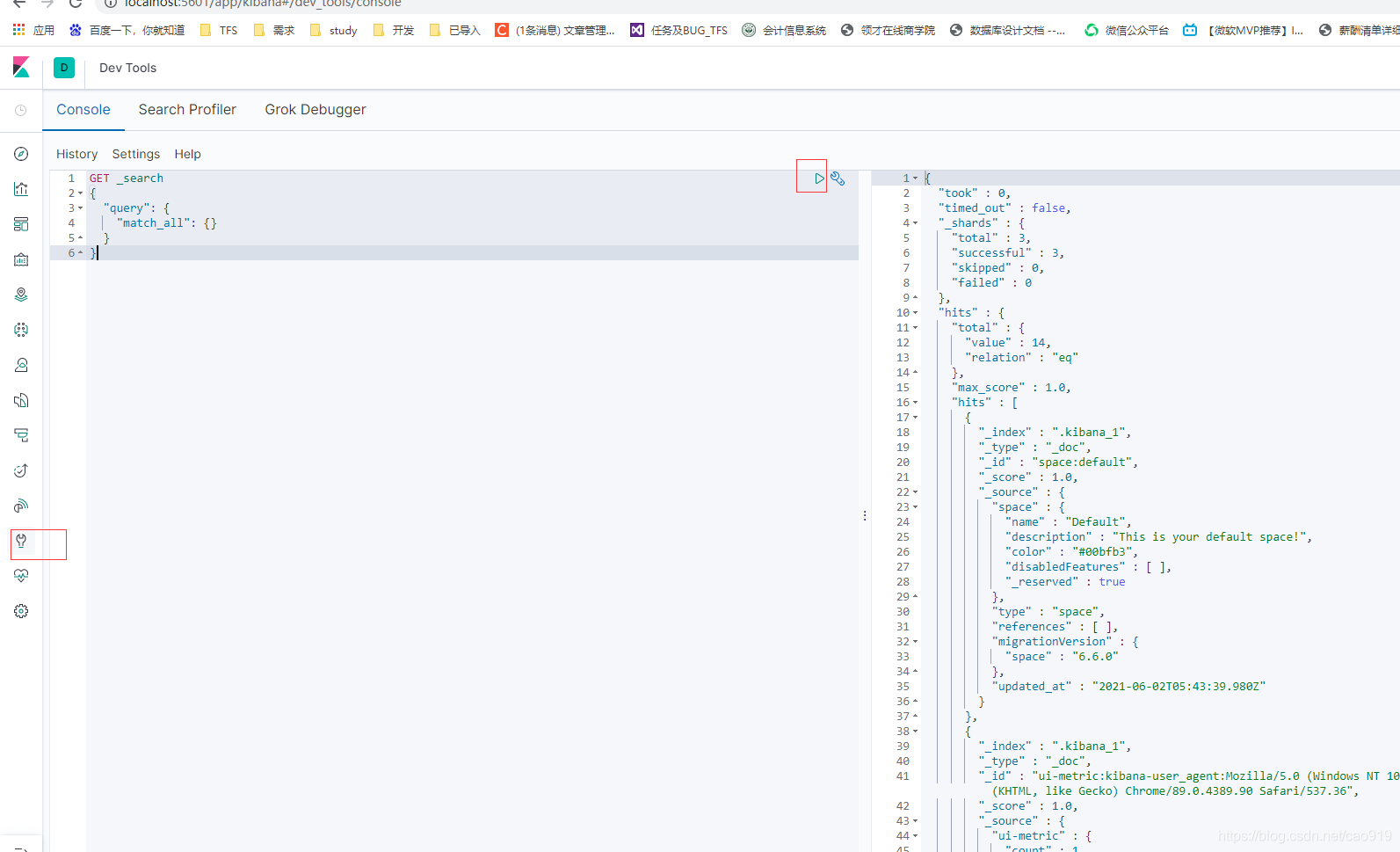Click the "relation" : "eq" line

point(1021,358)
